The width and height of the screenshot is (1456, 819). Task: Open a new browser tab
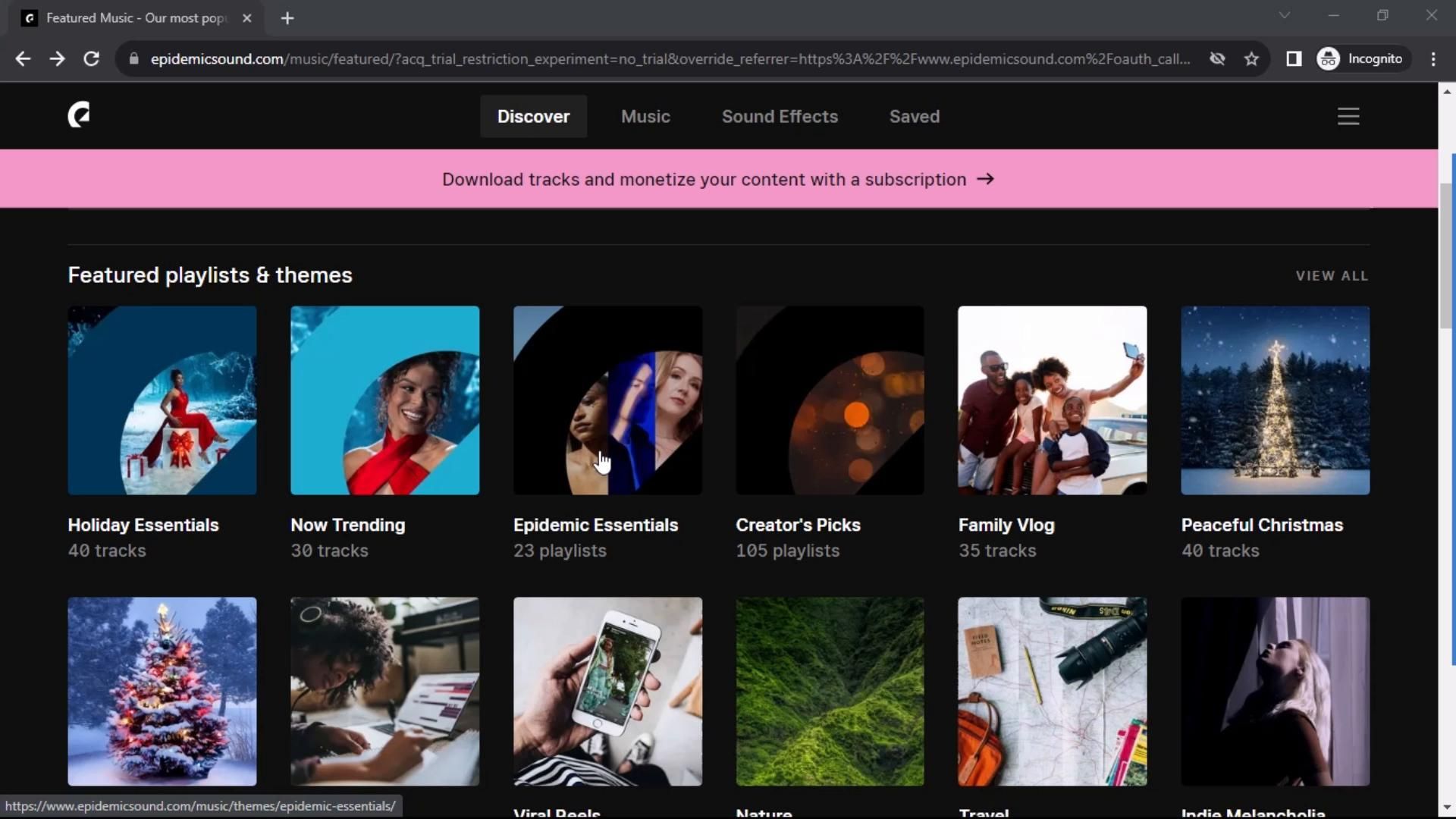(287, 18)
